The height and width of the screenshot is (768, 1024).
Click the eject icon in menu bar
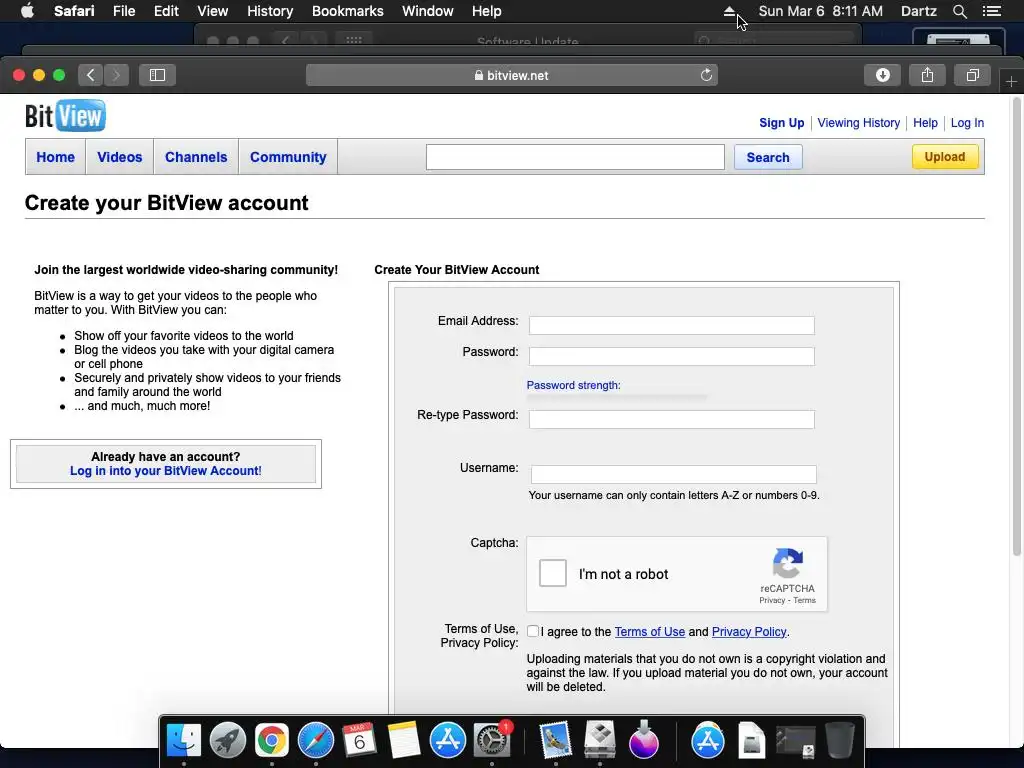pos(729,11)
